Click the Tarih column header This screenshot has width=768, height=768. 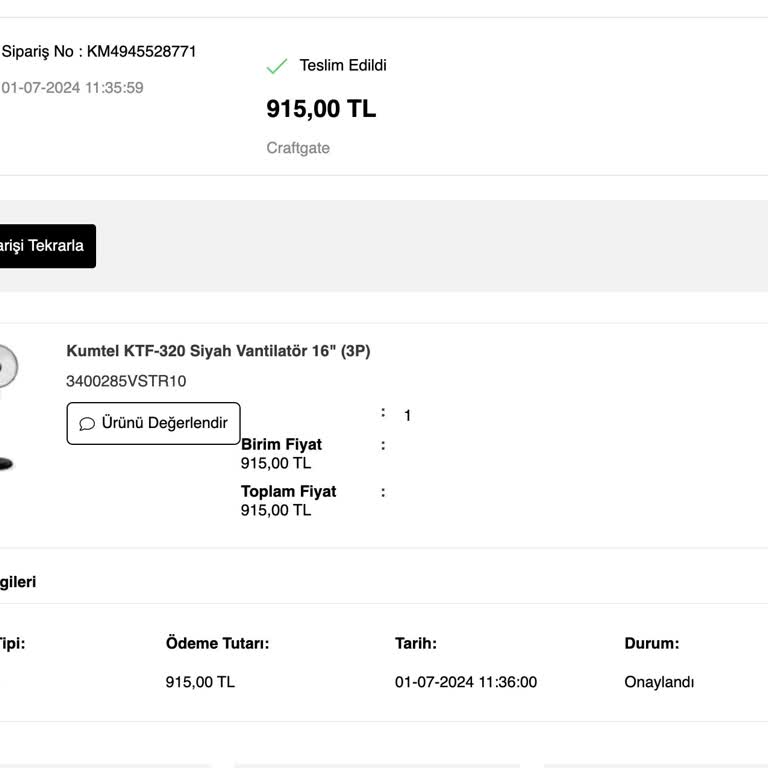click(x=416, y=644)
